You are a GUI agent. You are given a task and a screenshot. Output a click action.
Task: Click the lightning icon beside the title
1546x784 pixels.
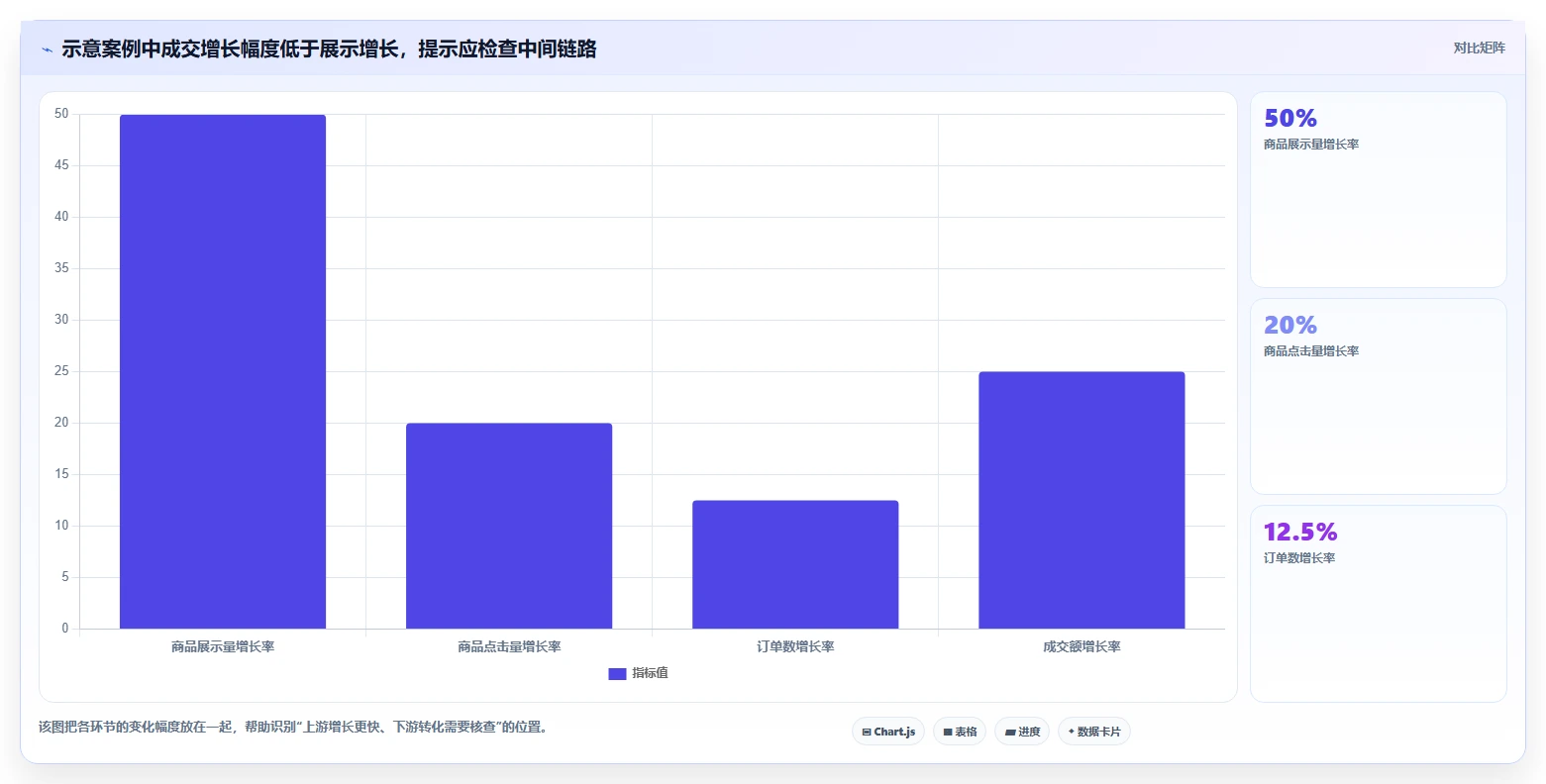[x=47, y=49]
